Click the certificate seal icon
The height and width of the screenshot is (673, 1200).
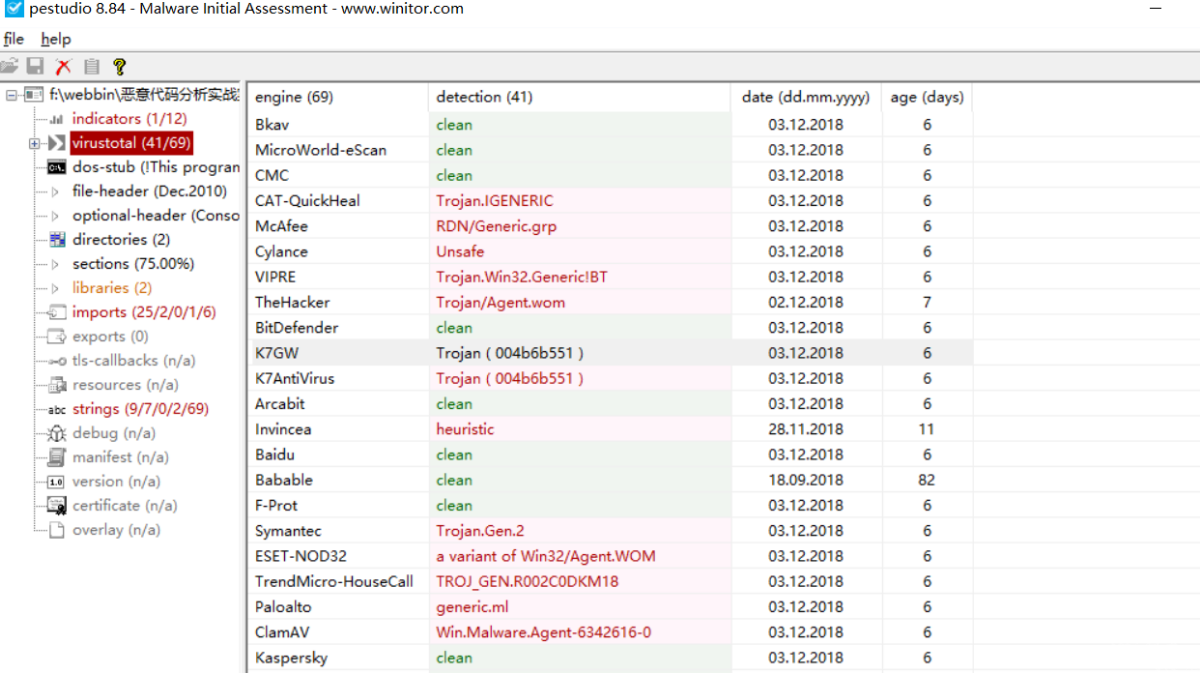coord(56,506)
